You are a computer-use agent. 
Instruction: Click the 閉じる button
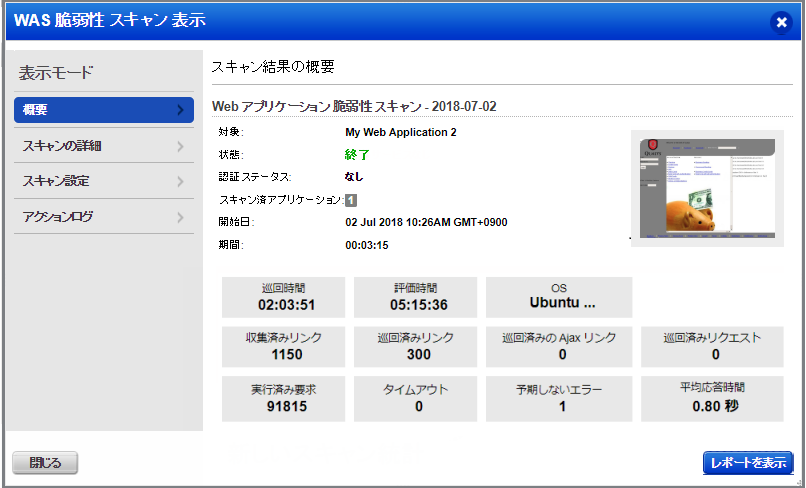coord(45,462)
